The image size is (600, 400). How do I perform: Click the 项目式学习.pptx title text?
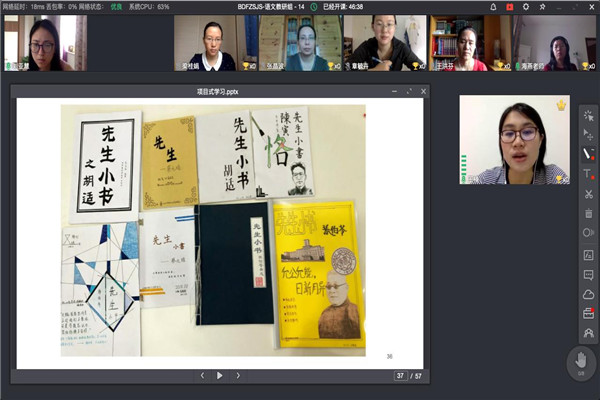click(218, 91)
